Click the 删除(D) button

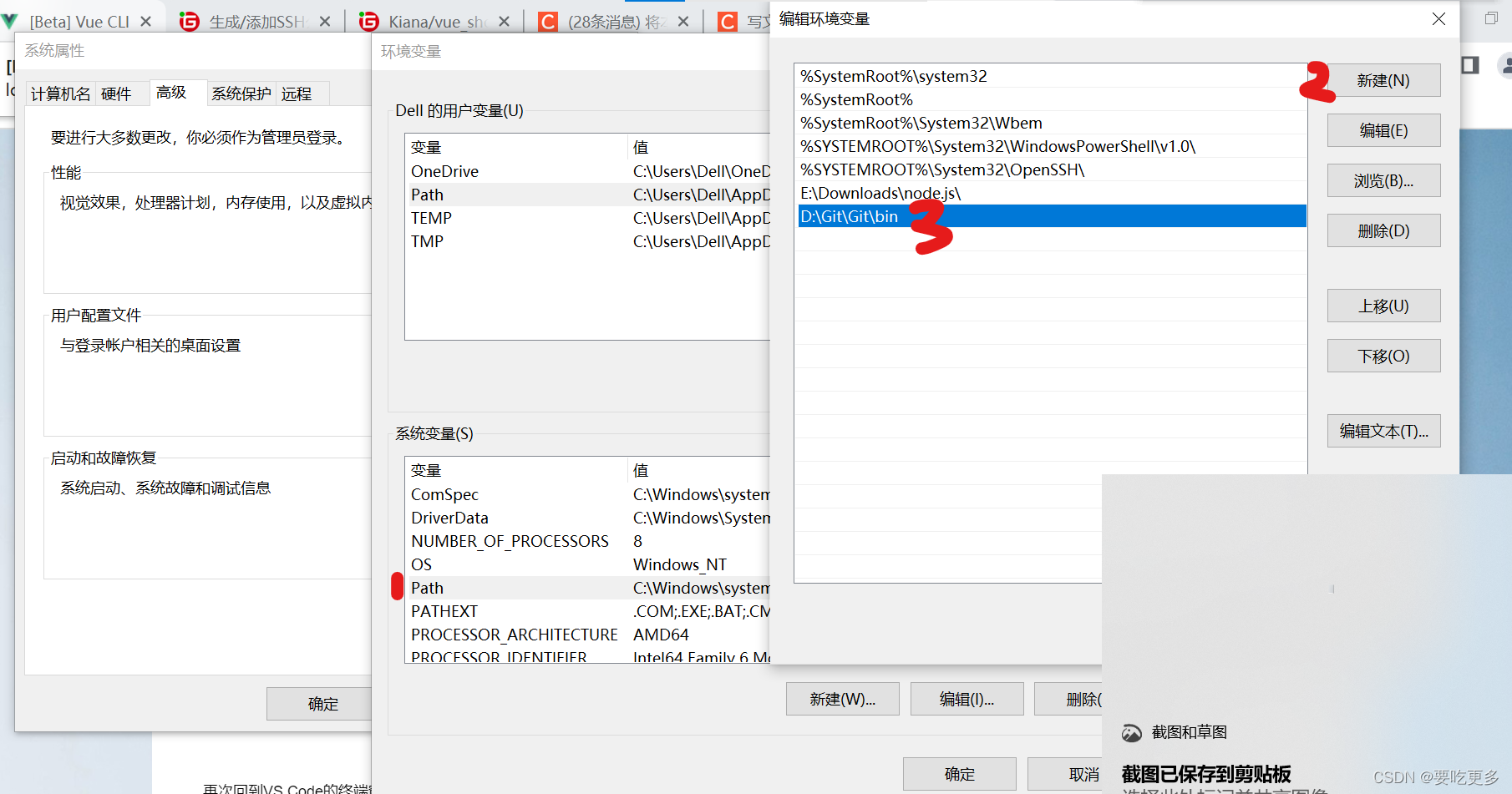[x=1383, y=230]
